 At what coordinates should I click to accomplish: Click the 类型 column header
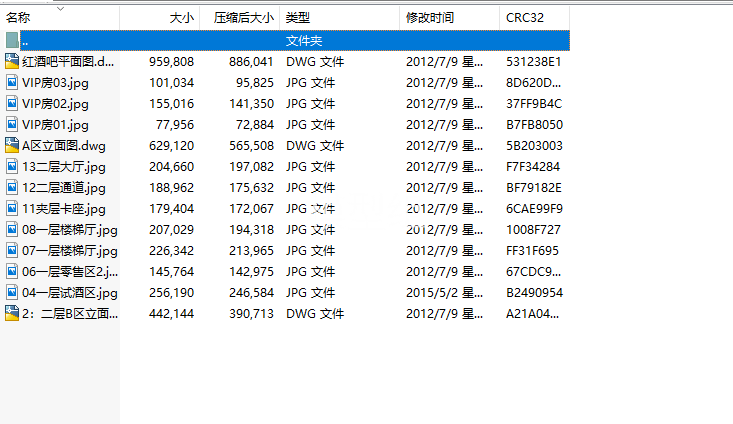click(x=297, y=18)
